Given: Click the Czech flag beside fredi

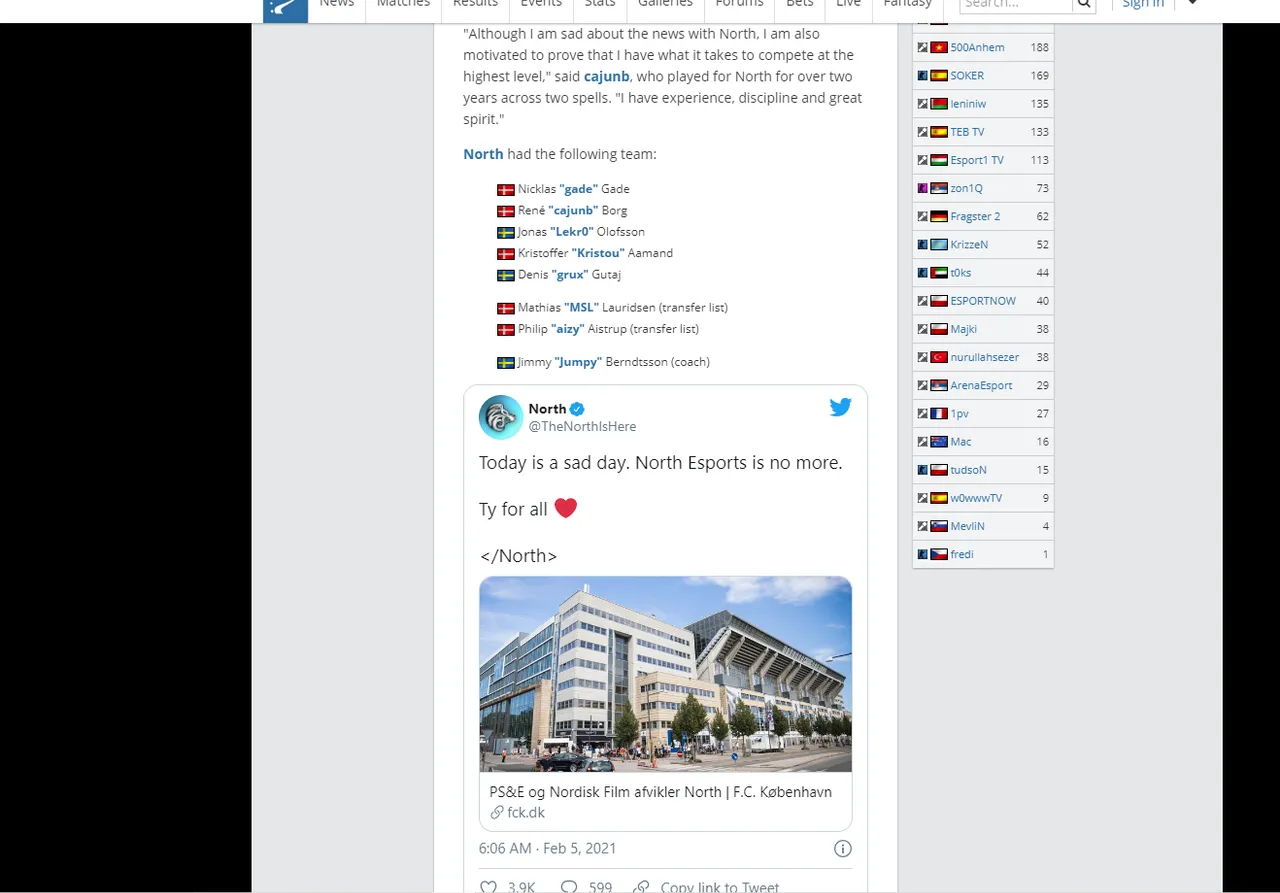Looking at the screenshot, I should [939, 554].
